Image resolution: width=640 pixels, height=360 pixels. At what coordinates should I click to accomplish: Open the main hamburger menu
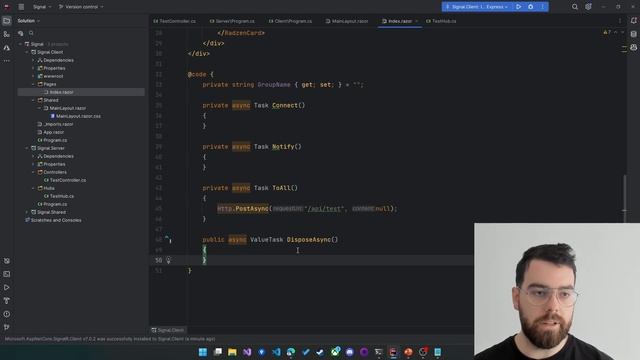21,7
